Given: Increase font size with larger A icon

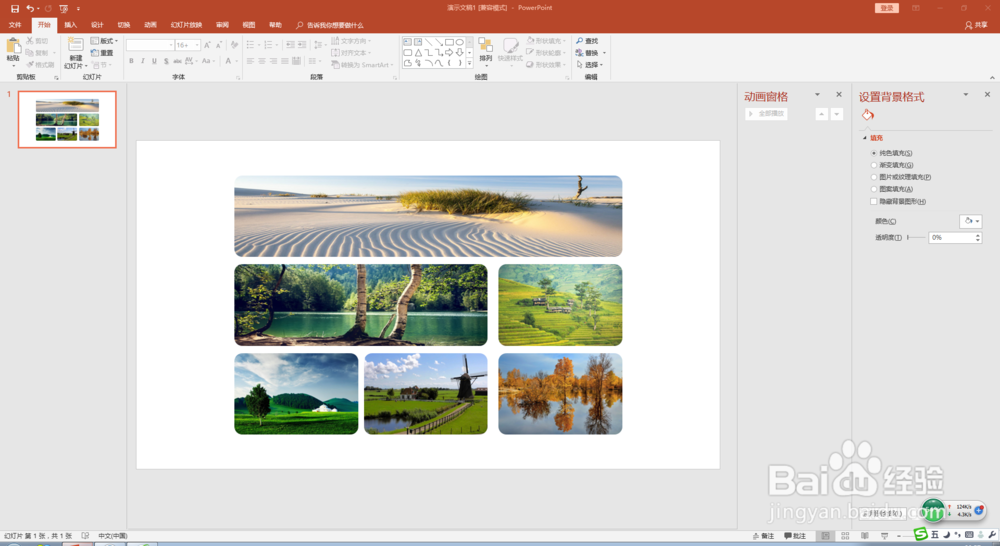Looking at the screenshot, I should (207, 45).
